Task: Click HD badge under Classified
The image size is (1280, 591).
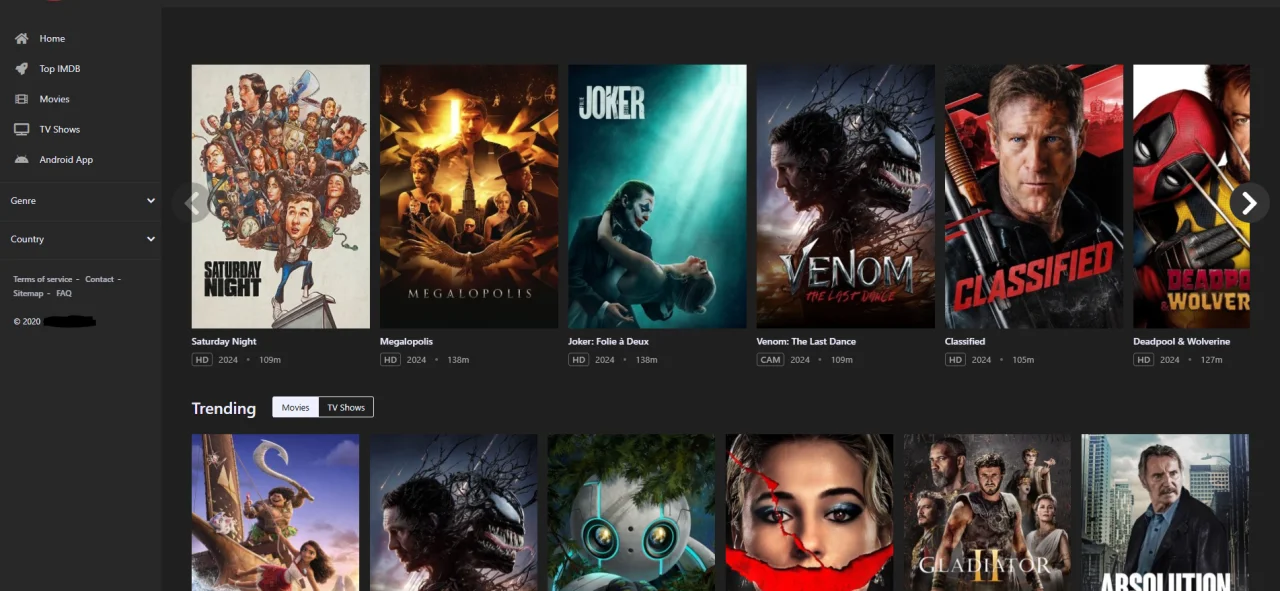Action: click(955, 360)
